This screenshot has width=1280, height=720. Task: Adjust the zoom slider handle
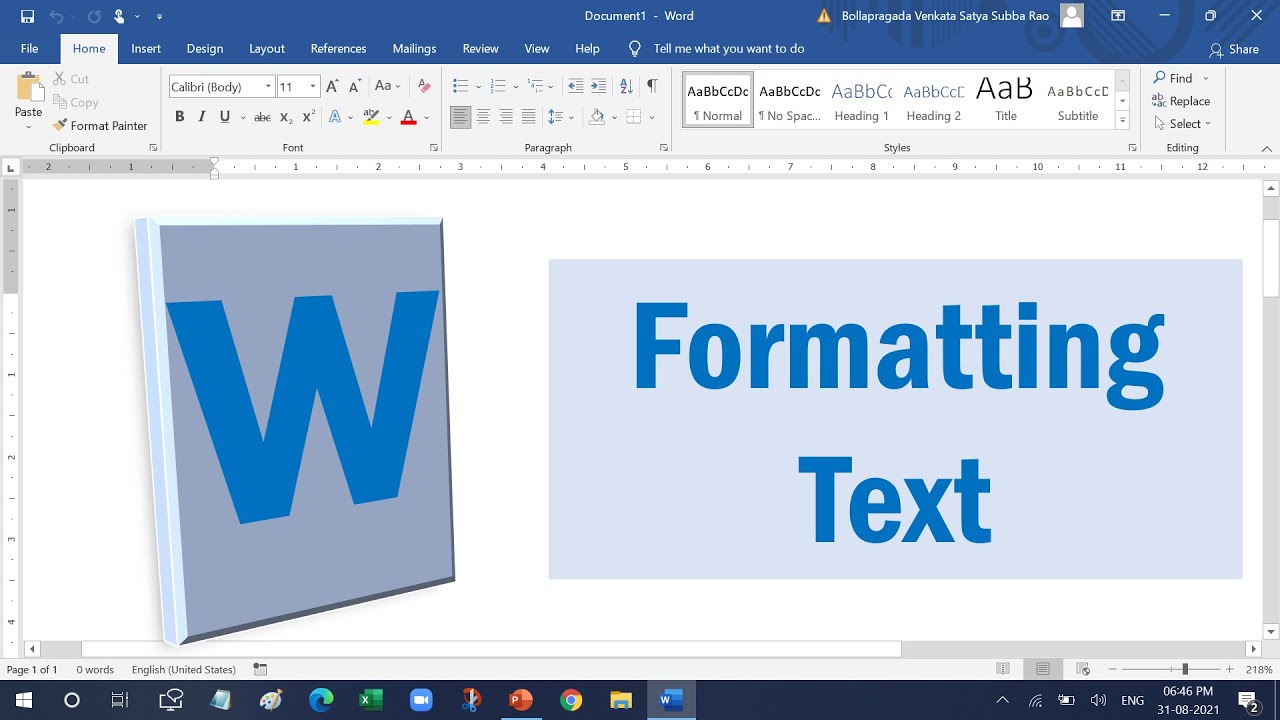(x=1185, y=669)
